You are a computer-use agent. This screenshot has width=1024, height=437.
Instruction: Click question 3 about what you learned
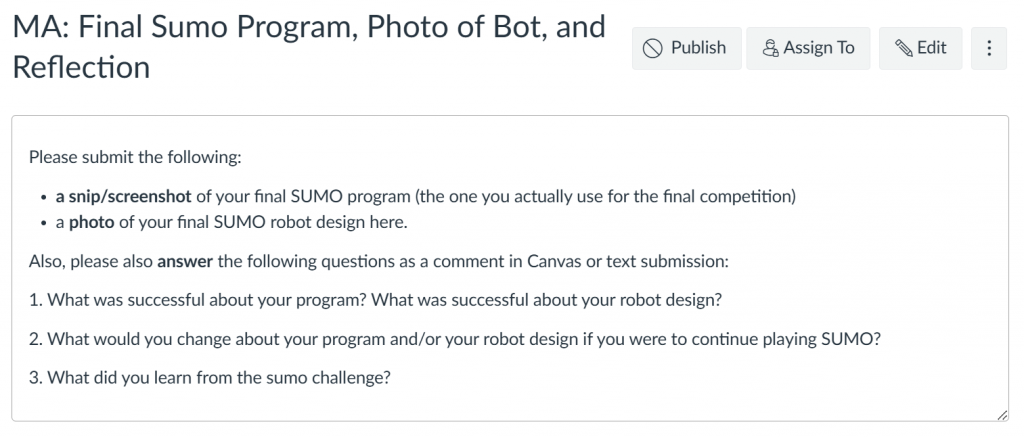click(x=210, y=378)
